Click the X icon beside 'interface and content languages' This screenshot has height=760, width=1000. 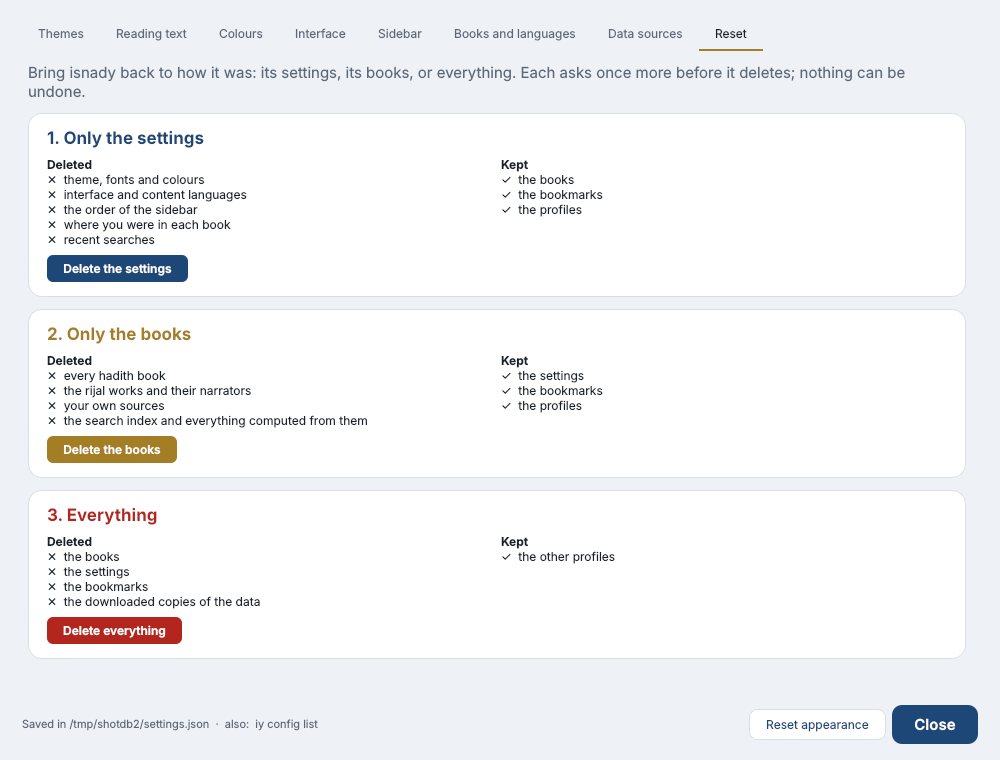coord(52,195)
